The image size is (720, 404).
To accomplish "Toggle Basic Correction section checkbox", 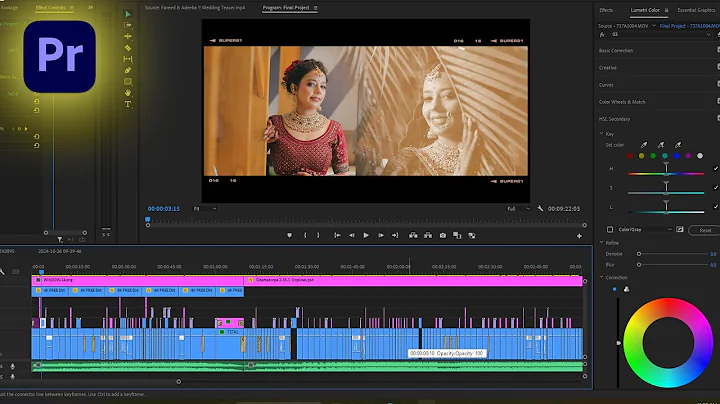I will [x=718, y=49].
